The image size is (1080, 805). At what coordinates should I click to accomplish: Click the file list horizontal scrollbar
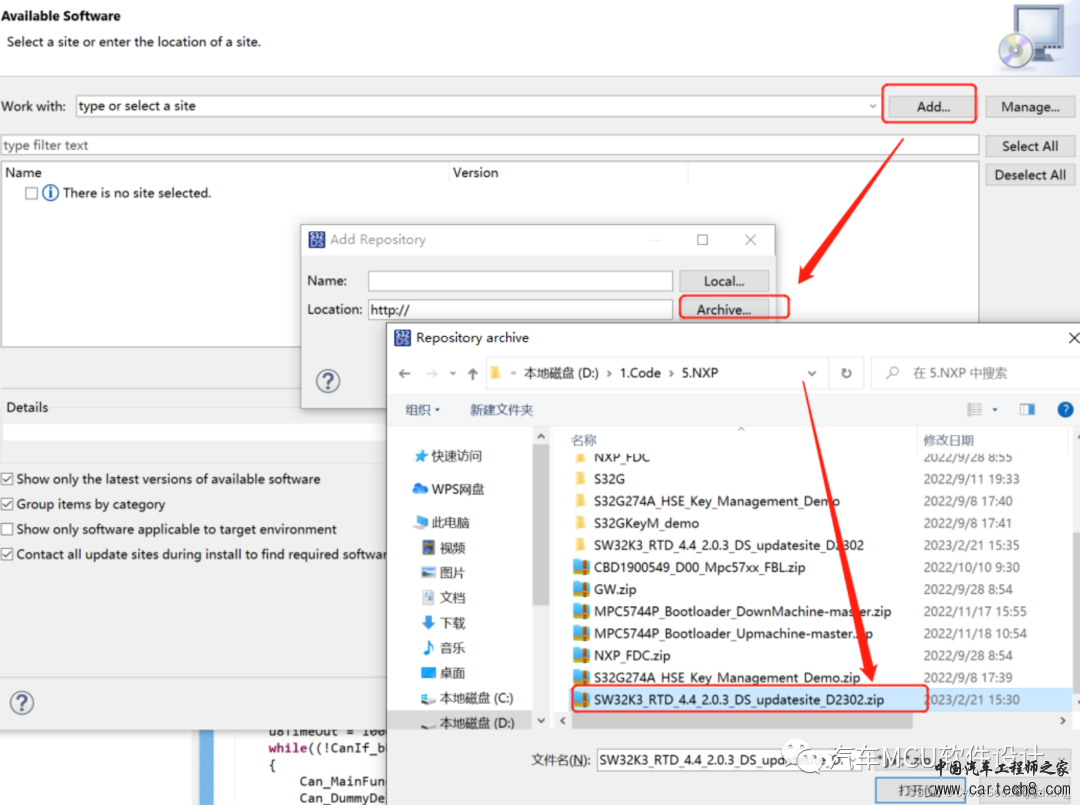tap(741, 720)
